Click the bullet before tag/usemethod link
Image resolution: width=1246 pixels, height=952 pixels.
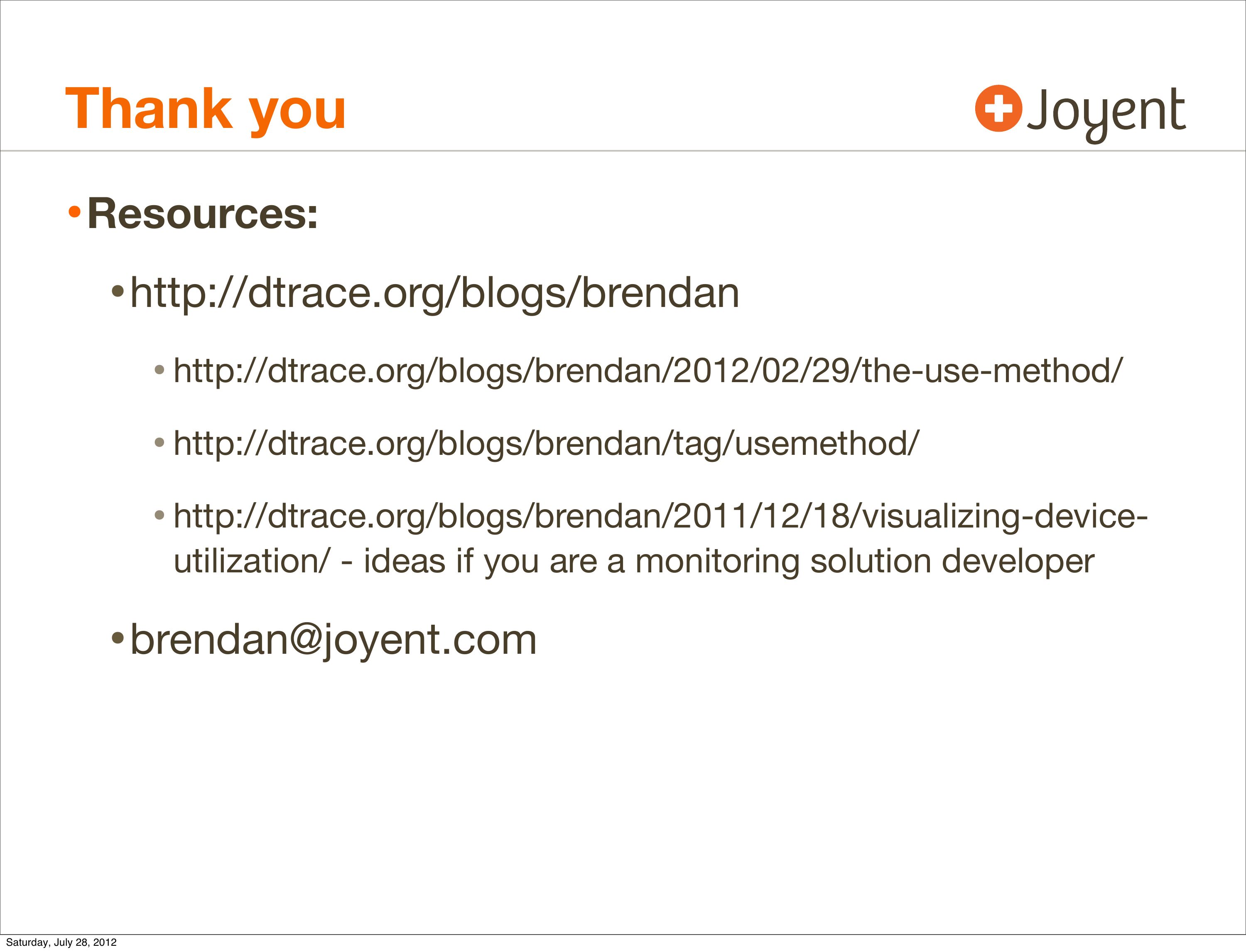click(159, 443)
